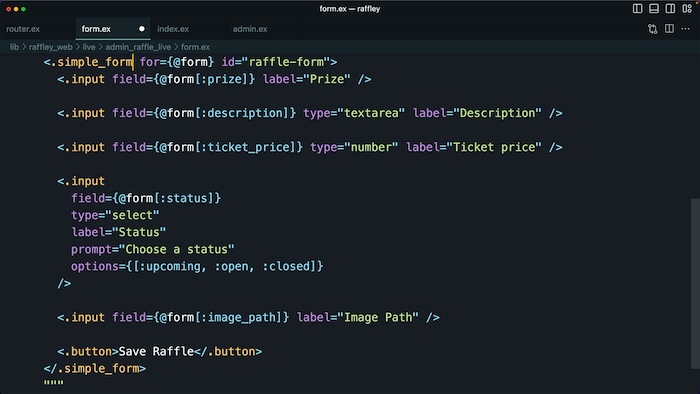The width and height of the screenshot is (700, 394).
Task: Click type="textarea" value
Action: point(371,113)
